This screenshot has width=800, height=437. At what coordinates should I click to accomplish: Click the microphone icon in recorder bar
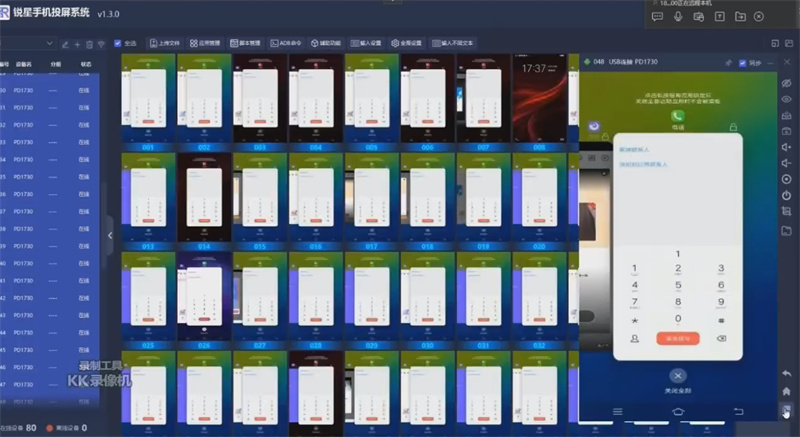678,17
